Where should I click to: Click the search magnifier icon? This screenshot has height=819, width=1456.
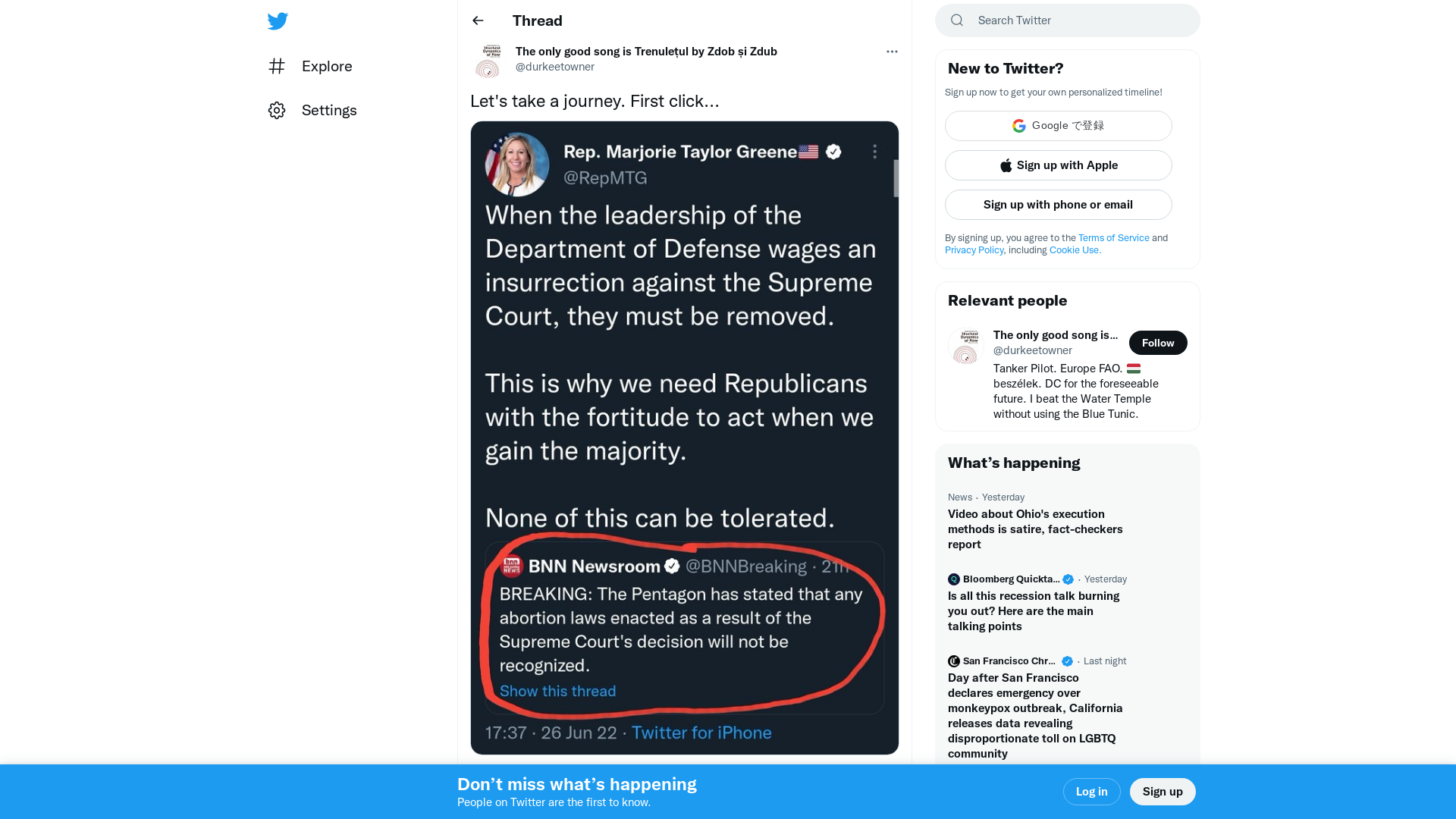[x=957, y=20]
